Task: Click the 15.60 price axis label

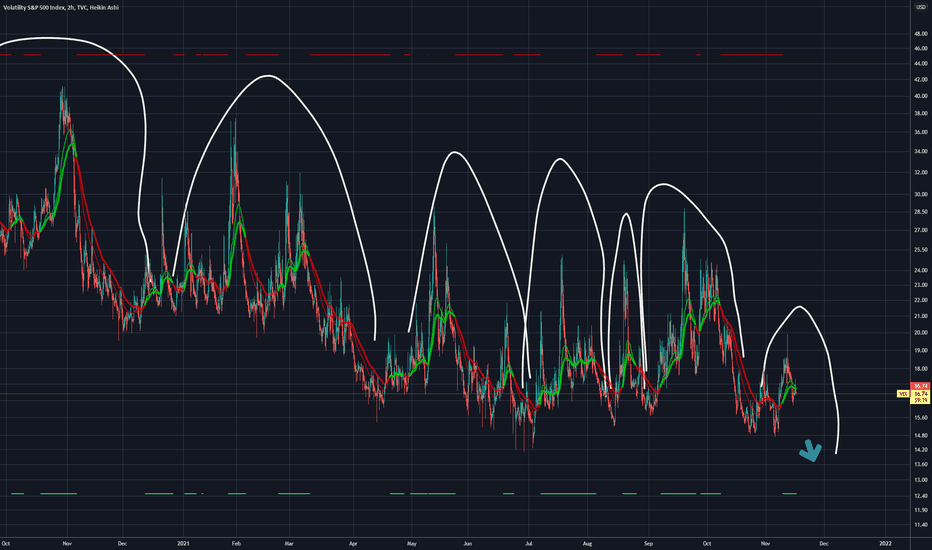Action: [921, 418]
